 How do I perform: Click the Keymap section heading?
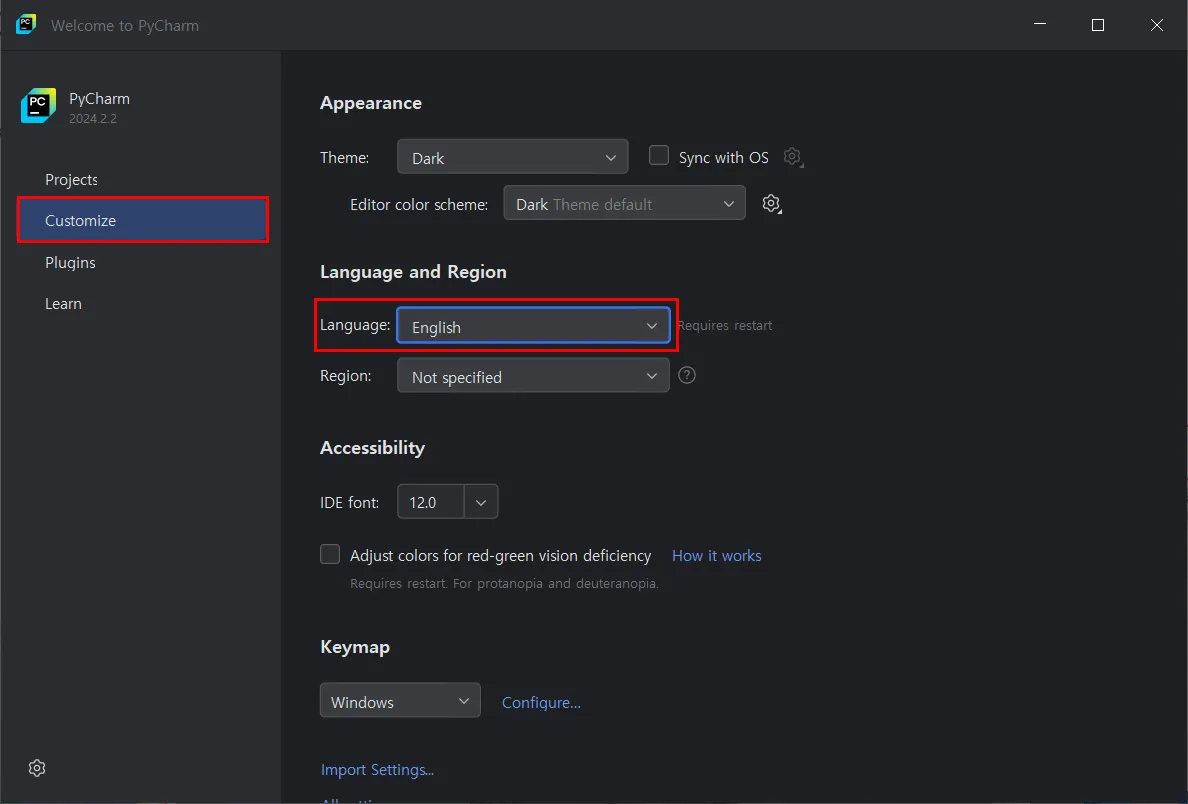(355, 646)
